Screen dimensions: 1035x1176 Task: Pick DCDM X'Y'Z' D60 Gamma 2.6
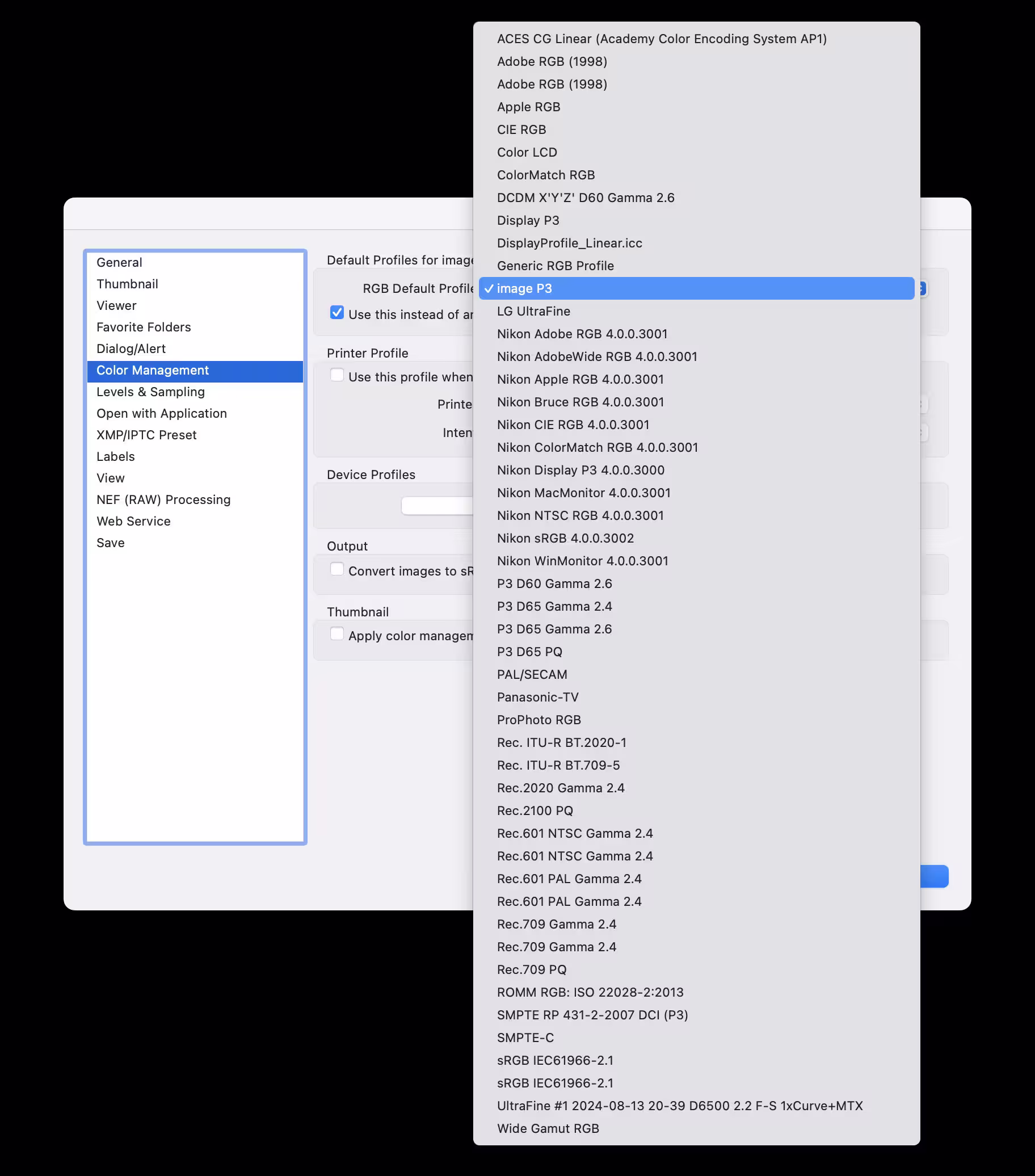[x=696, y=198]
